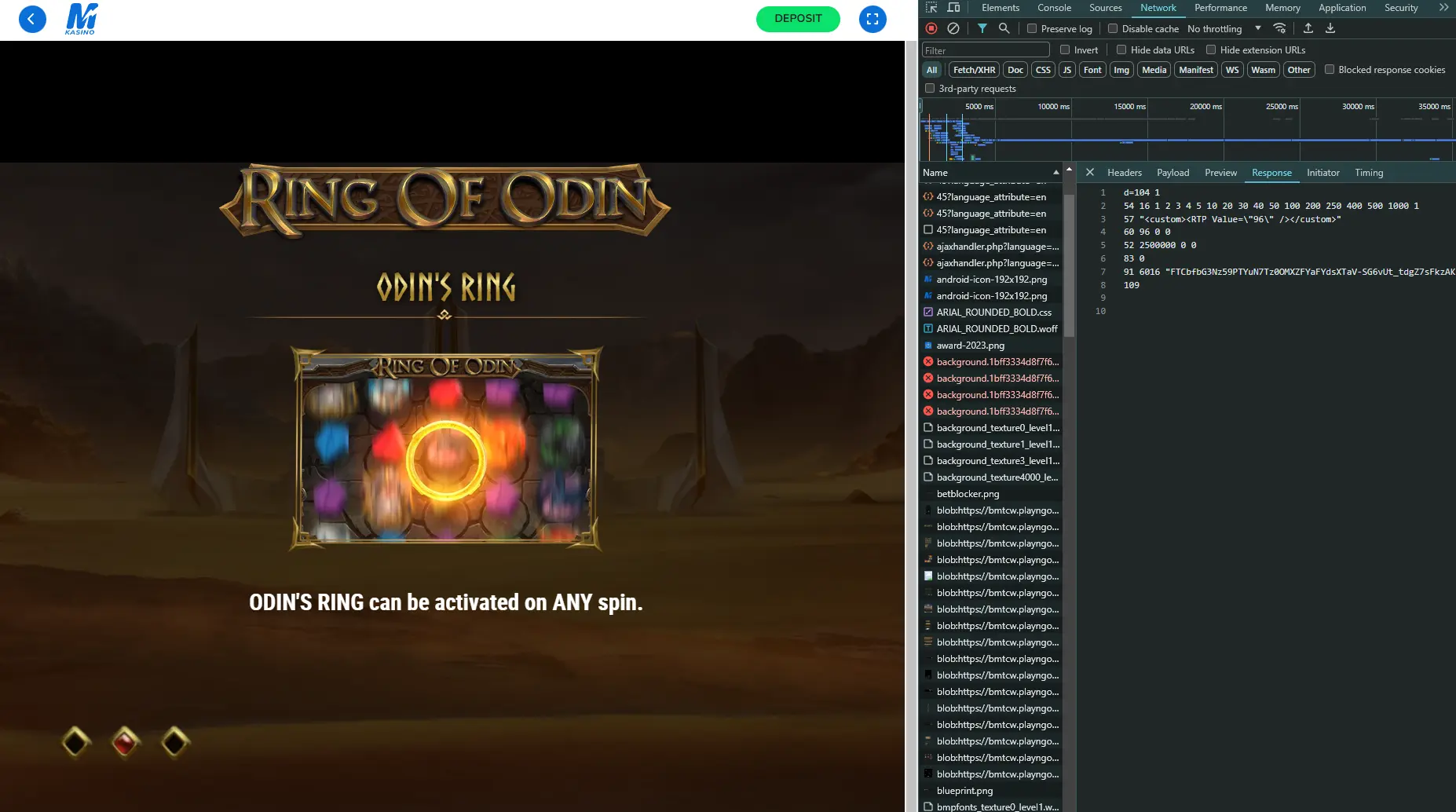Select the inspect element picker icon
Viewport: 1456px width, 812px height.
931,8
